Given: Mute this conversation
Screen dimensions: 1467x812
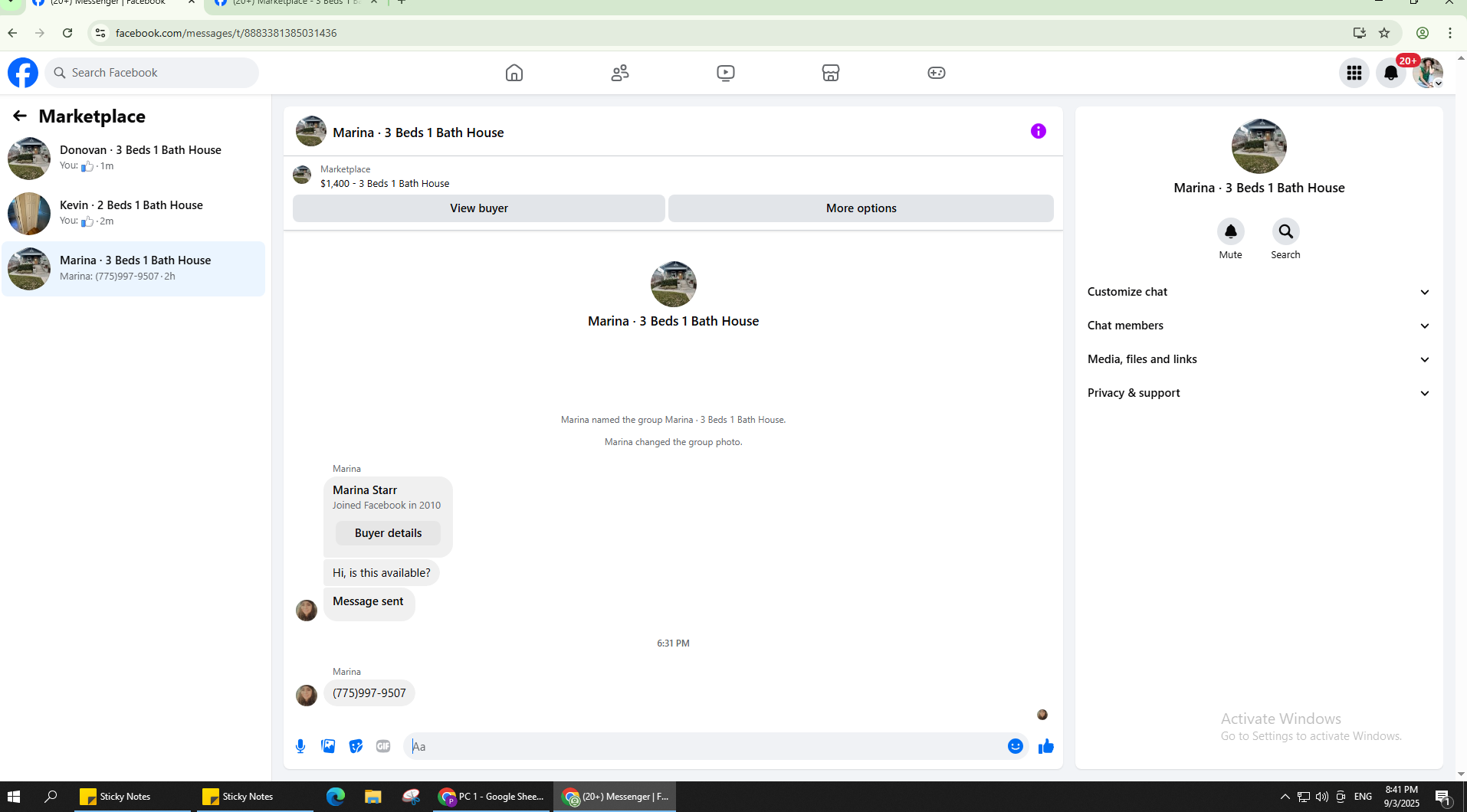Looking at the screenshot, I should point(1231,231).
